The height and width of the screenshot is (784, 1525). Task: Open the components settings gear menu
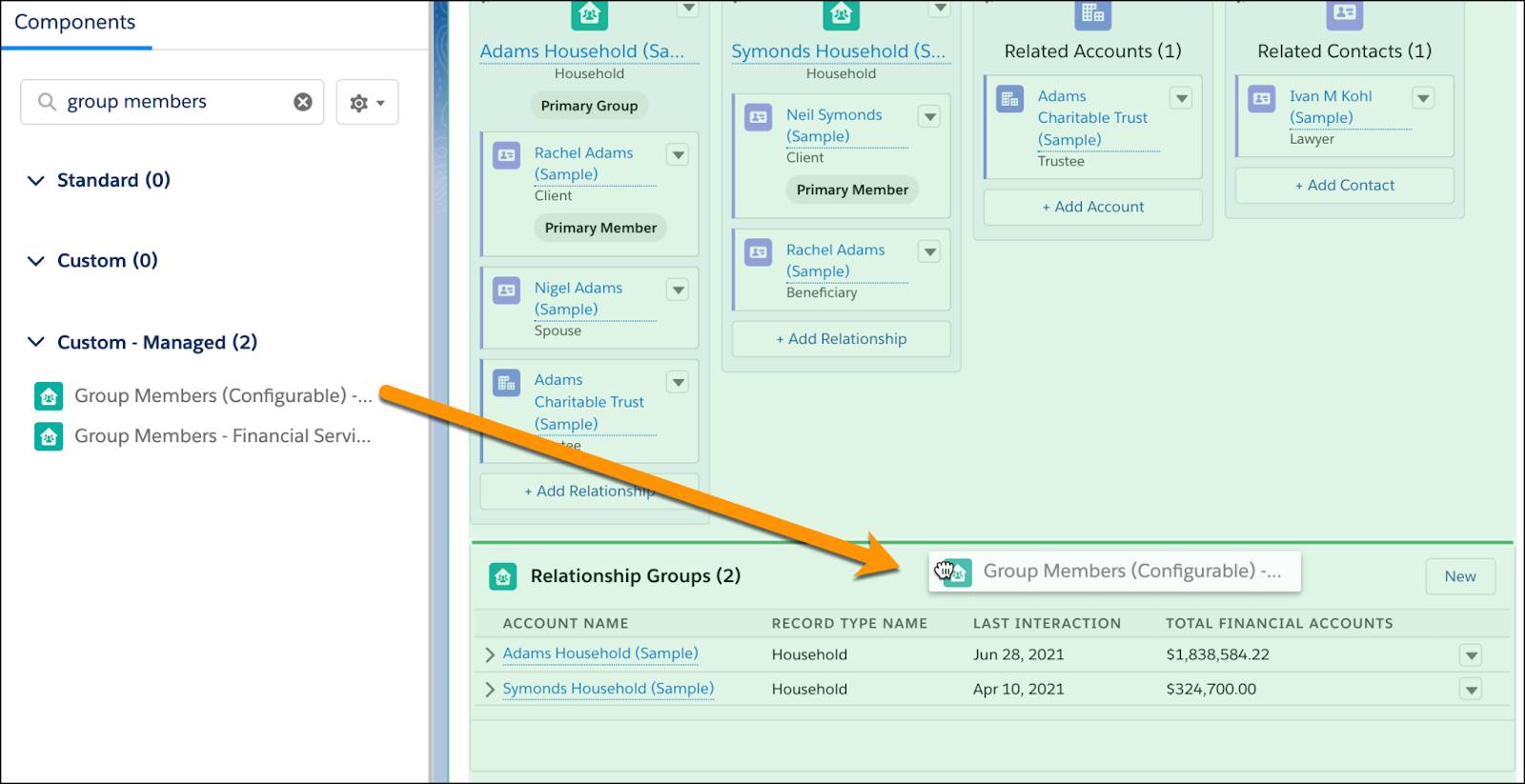point(367,102)
